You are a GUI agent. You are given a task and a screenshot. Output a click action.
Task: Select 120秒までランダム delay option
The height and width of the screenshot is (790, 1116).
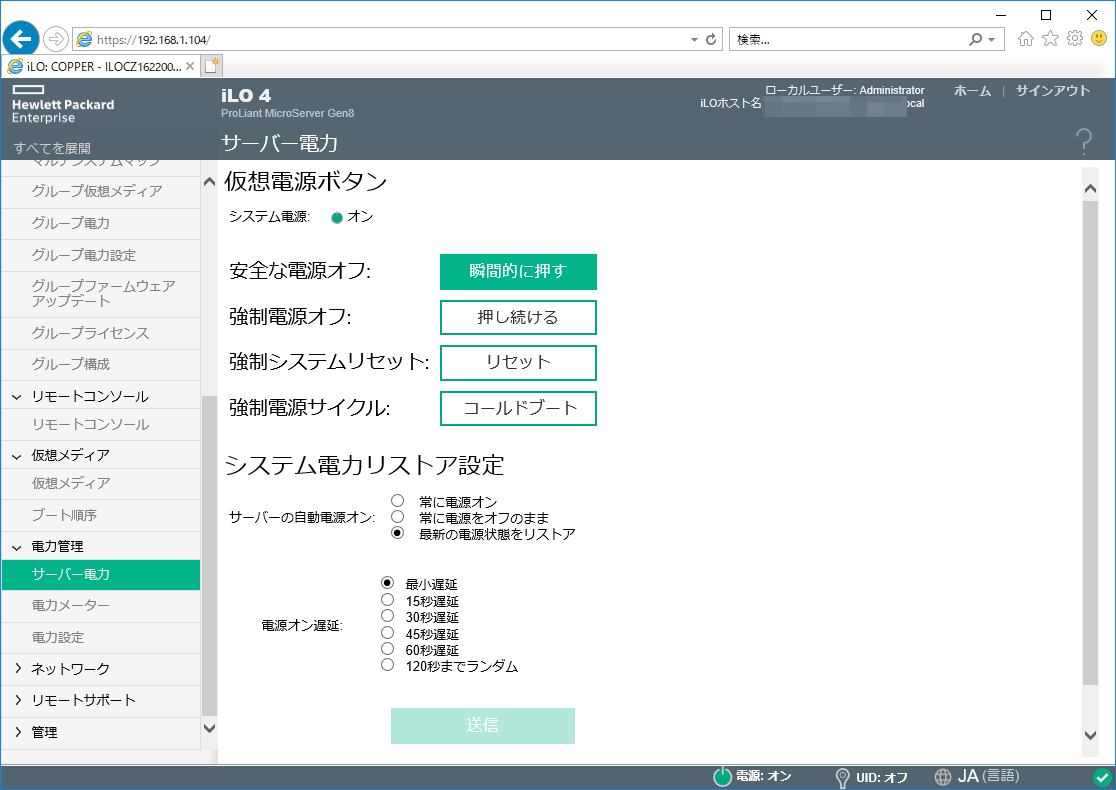[387, 665]
